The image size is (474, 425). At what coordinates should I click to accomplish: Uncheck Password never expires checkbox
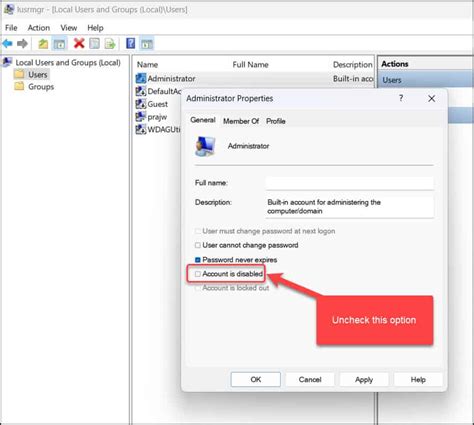pyautogui.click(x=198, y=260)
